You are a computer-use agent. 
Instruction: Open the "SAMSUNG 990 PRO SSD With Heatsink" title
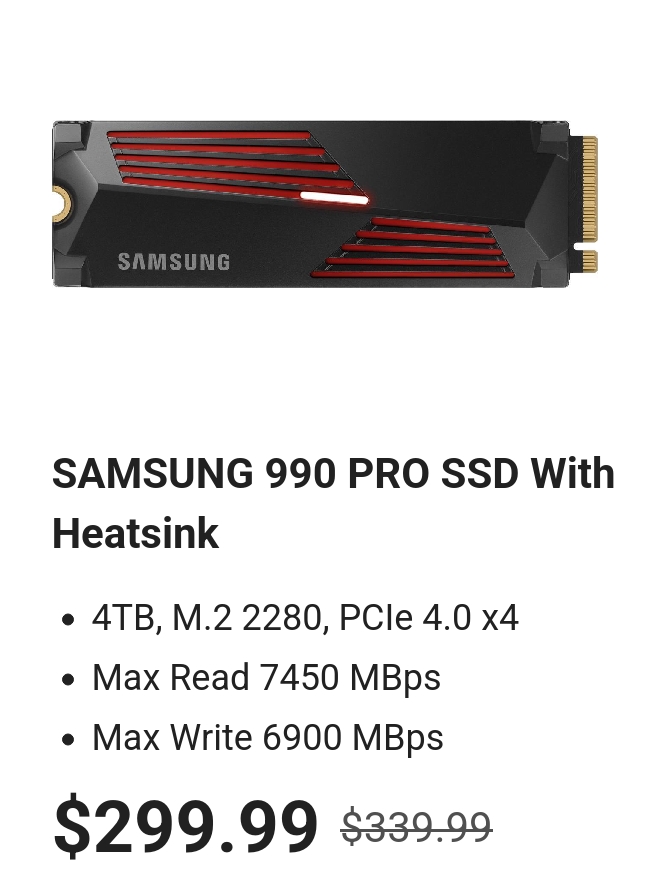tap(333, 503)
